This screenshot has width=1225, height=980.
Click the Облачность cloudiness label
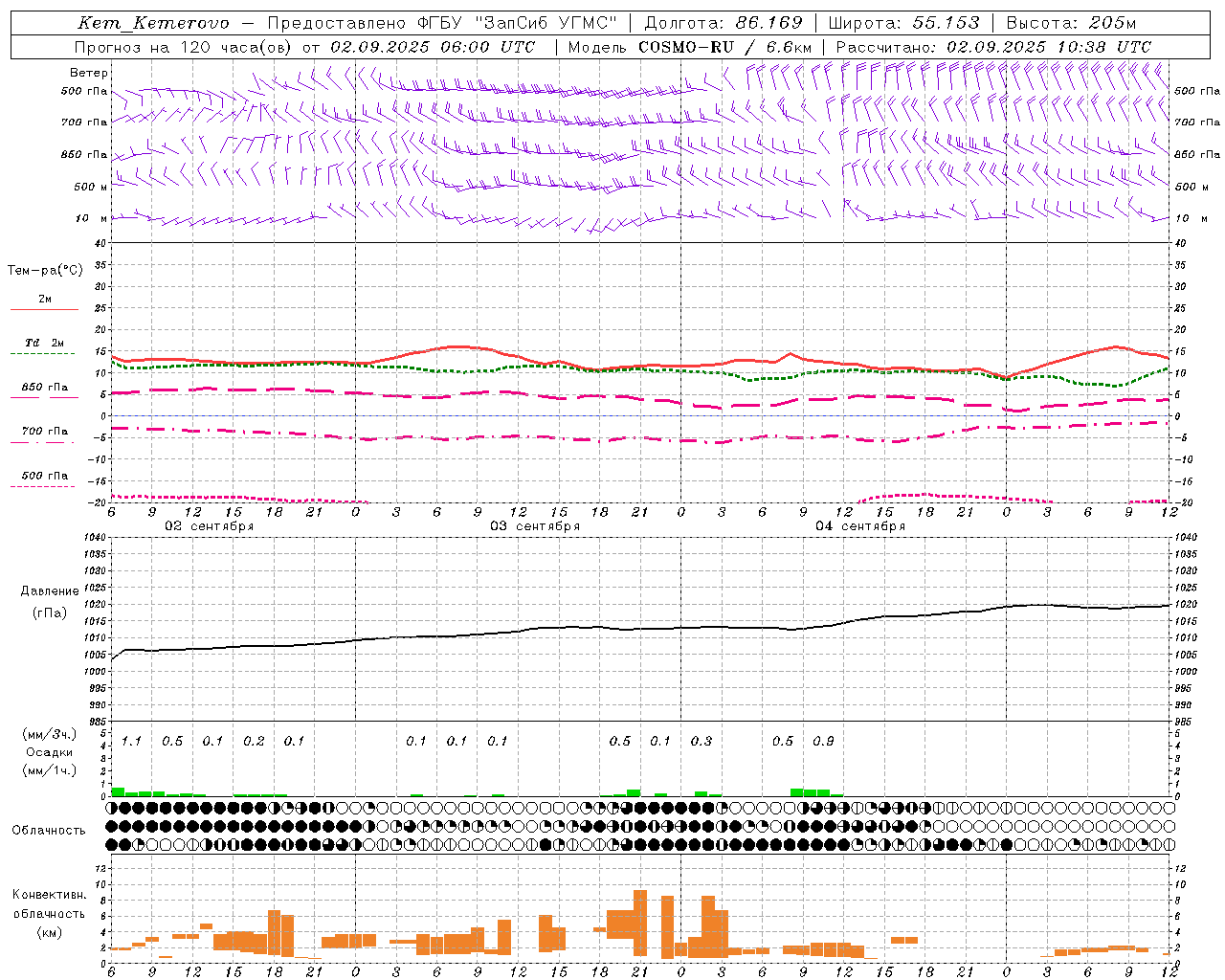49,830
